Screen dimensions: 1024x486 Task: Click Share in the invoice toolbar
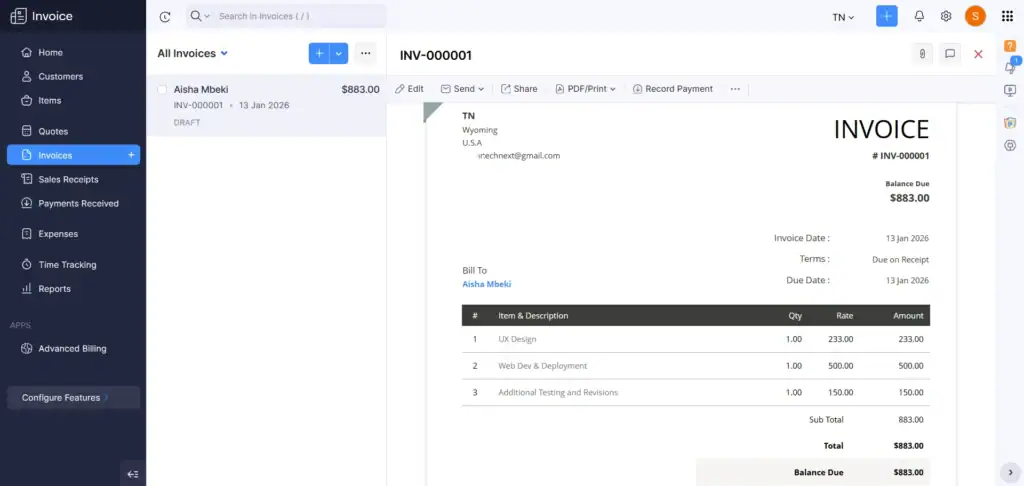[519, 89]
